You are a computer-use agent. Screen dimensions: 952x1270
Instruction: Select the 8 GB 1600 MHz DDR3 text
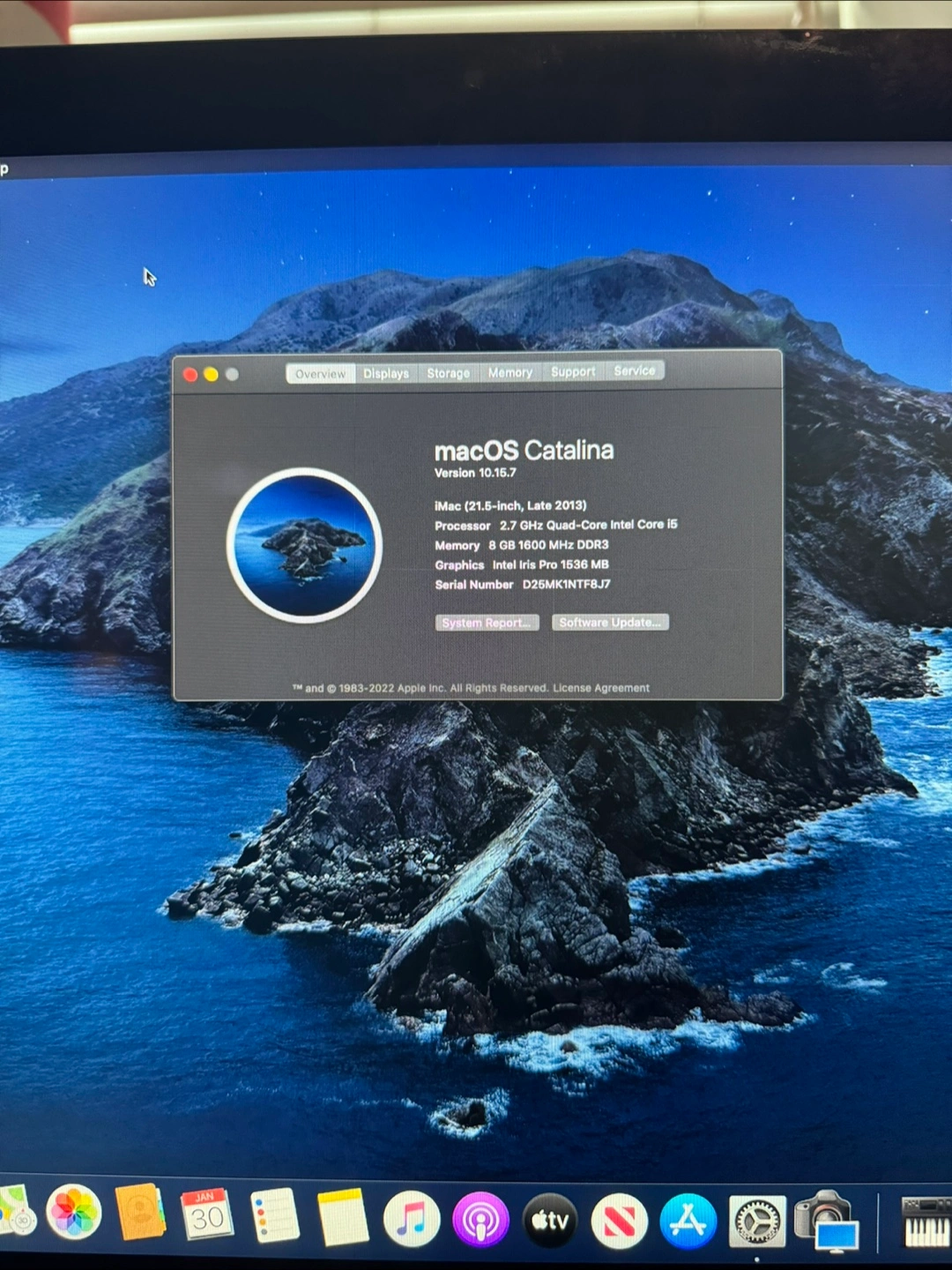(x=548, y=545)
